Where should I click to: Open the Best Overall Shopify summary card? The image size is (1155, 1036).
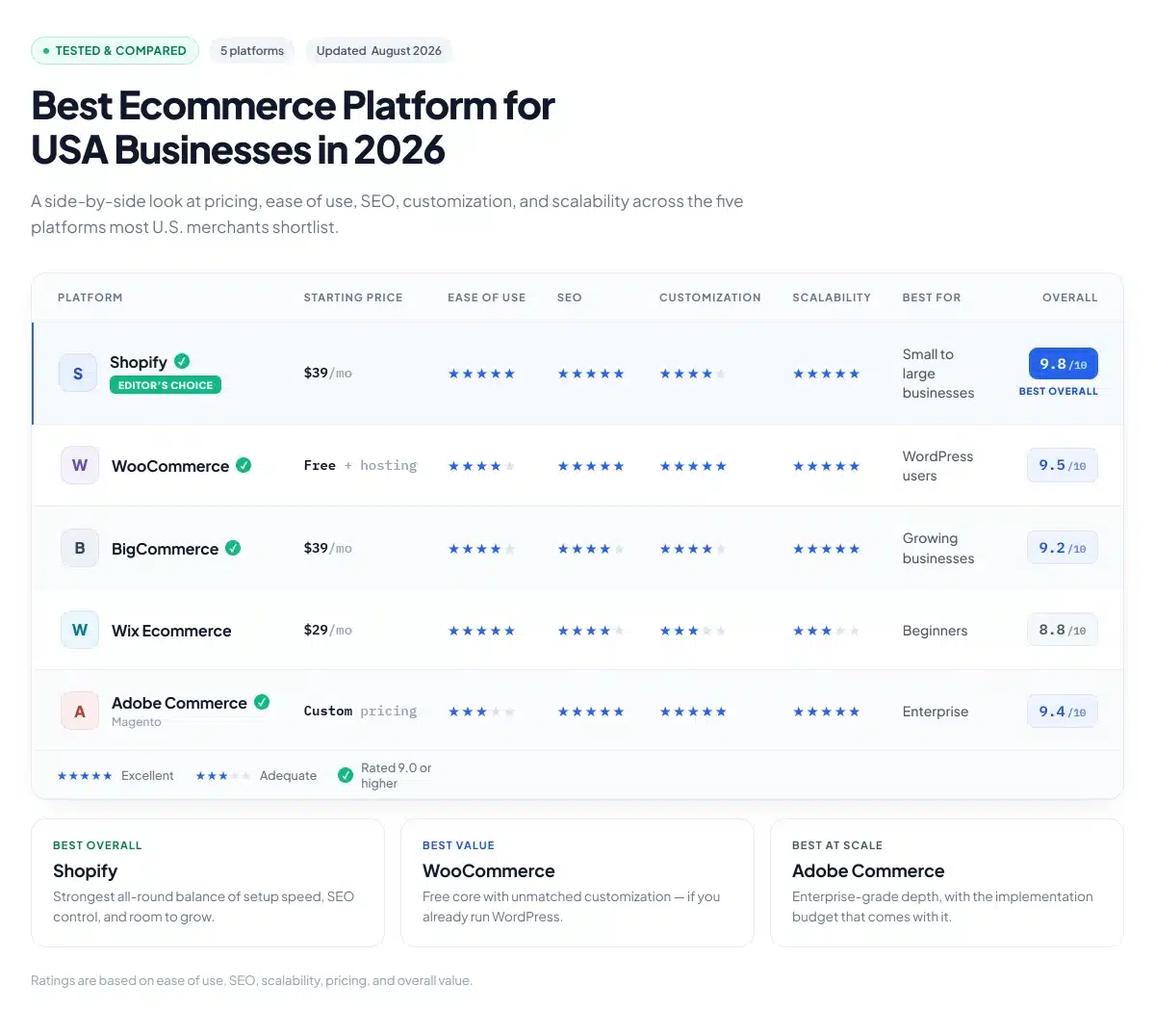click(208, 883)
